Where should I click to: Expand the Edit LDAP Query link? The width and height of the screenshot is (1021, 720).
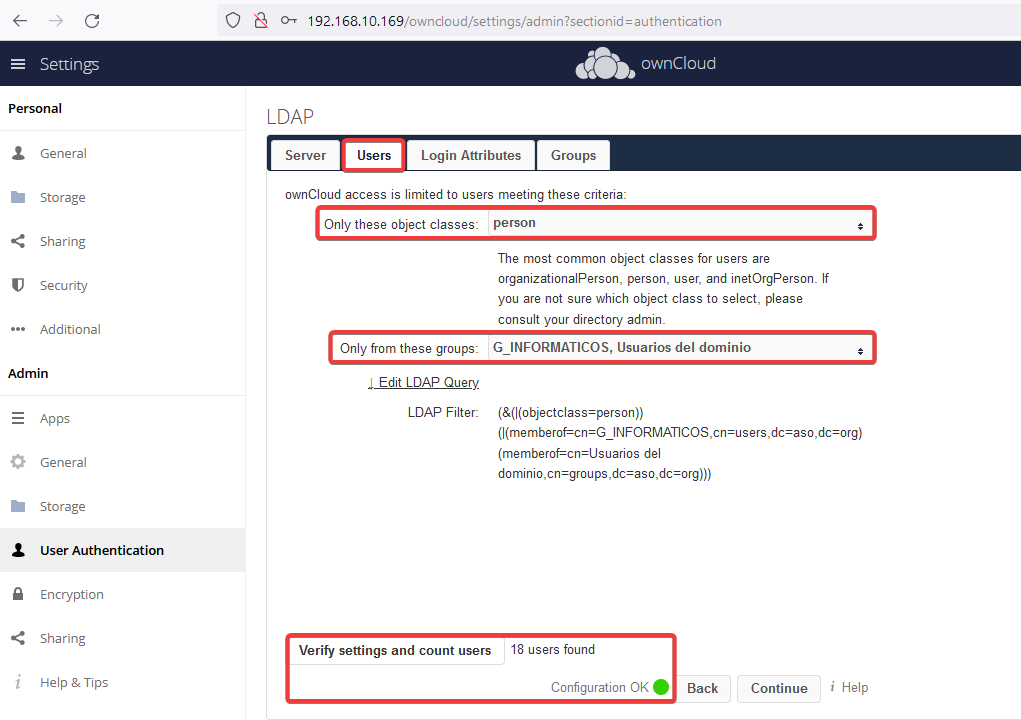click(x=423, y=382)
